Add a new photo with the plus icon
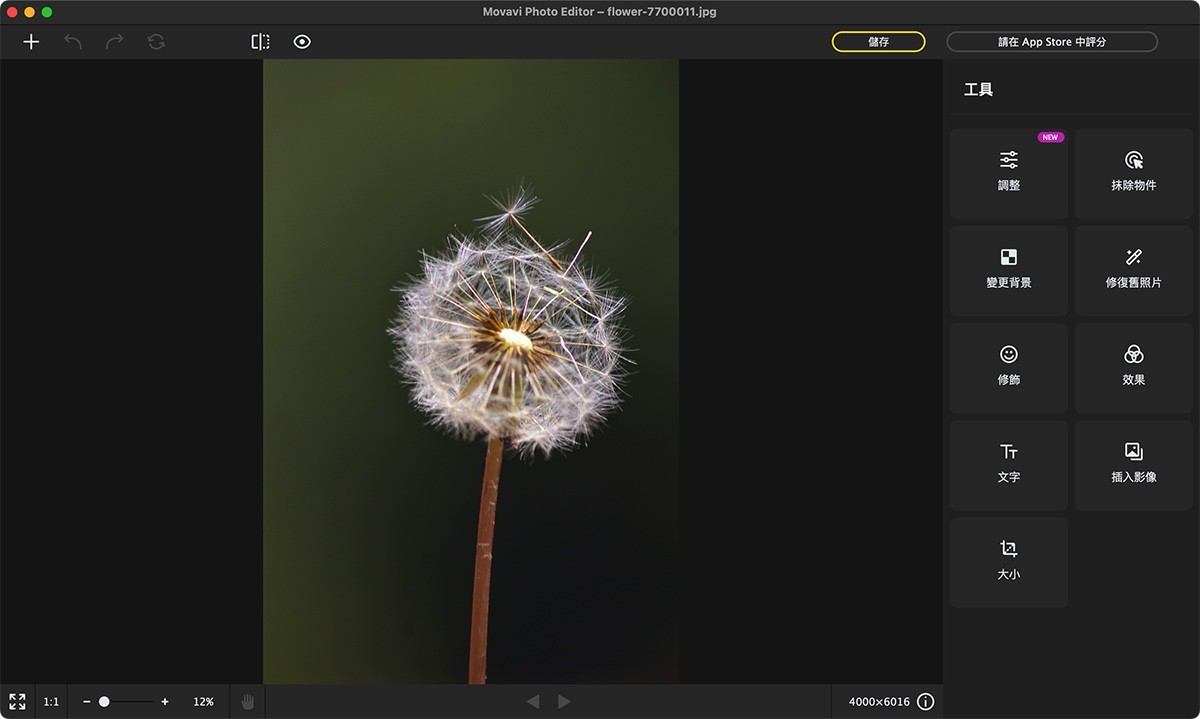The image size is (1200, 719). (x=31, y=42)
